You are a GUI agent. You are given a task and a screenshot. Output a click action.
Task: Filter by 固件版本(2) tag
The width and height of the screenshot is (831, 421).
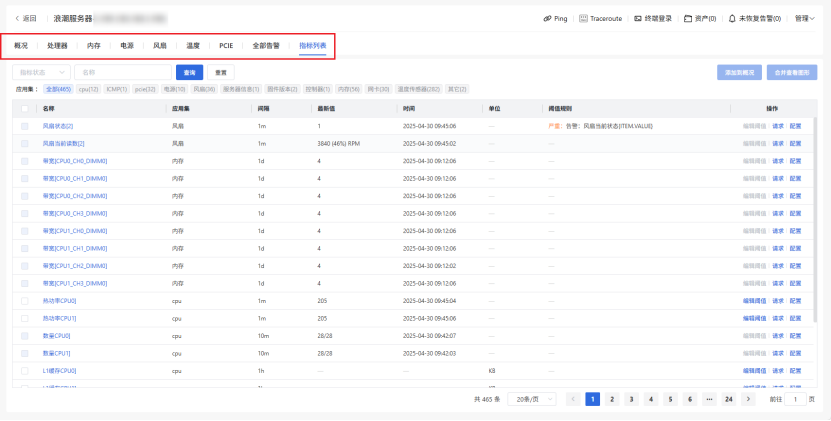click(x=282, y=89)
